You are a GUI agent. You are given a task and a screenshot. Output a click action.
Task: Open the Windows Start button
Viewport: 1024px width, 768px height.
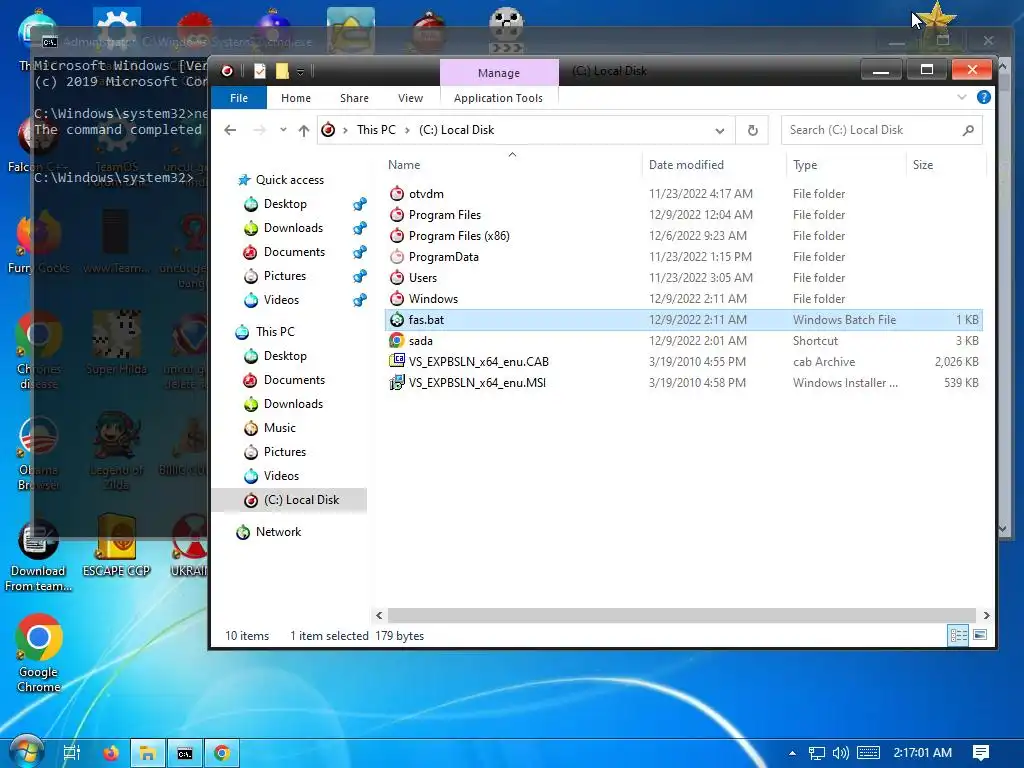coord(27,753)
